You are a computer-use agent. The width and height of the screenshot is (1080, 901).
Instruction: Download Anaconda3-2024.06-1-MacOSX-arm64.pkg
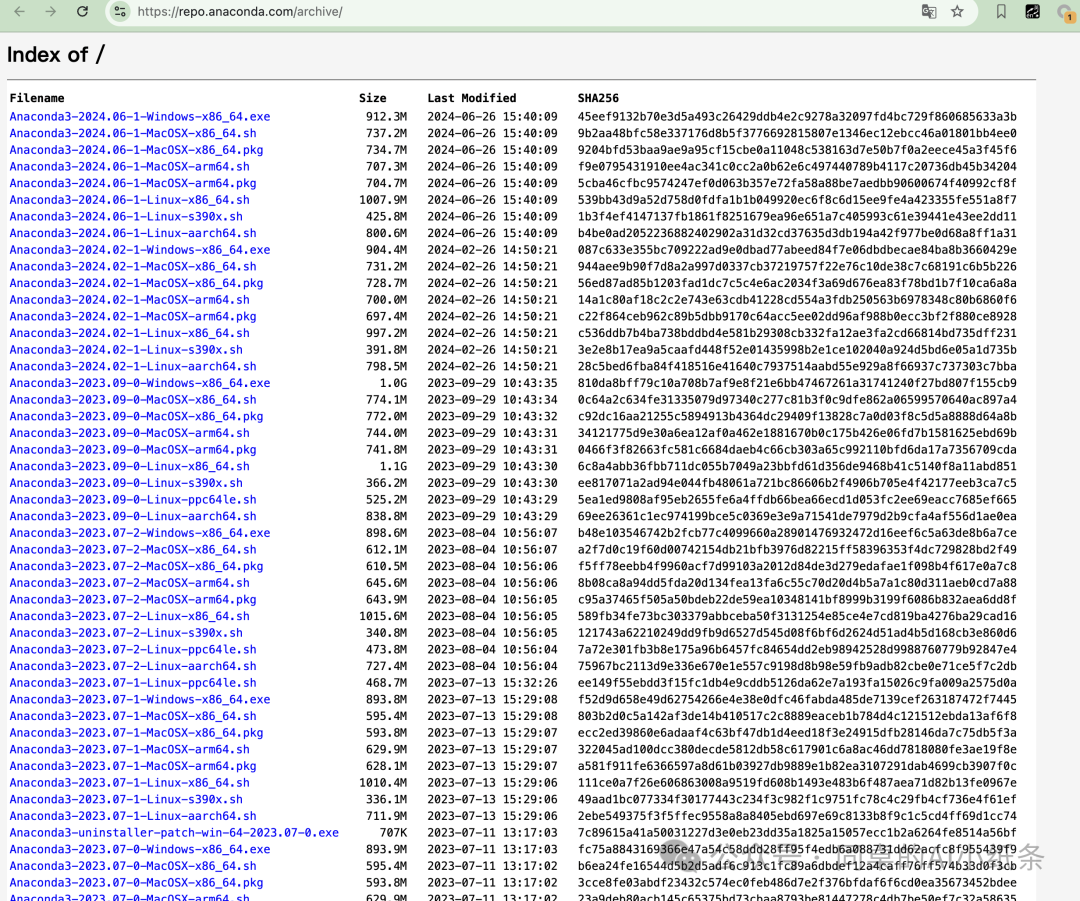133,183
